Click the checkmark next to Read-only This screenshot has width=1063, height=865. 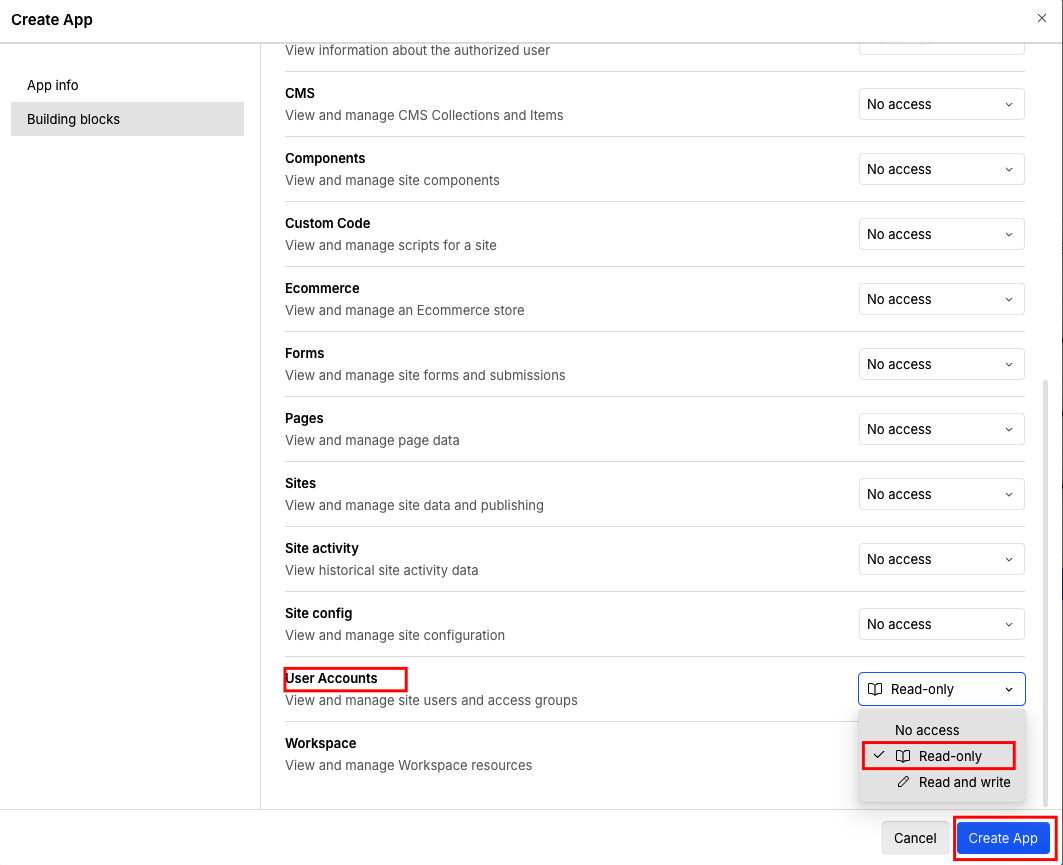coord(878,756)
